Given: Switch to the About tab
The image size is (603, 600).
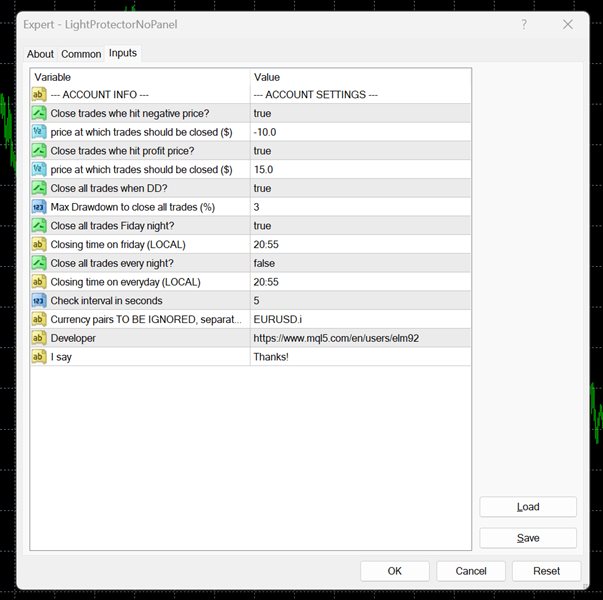Looking at the screenshot, I should coord(40,54).
